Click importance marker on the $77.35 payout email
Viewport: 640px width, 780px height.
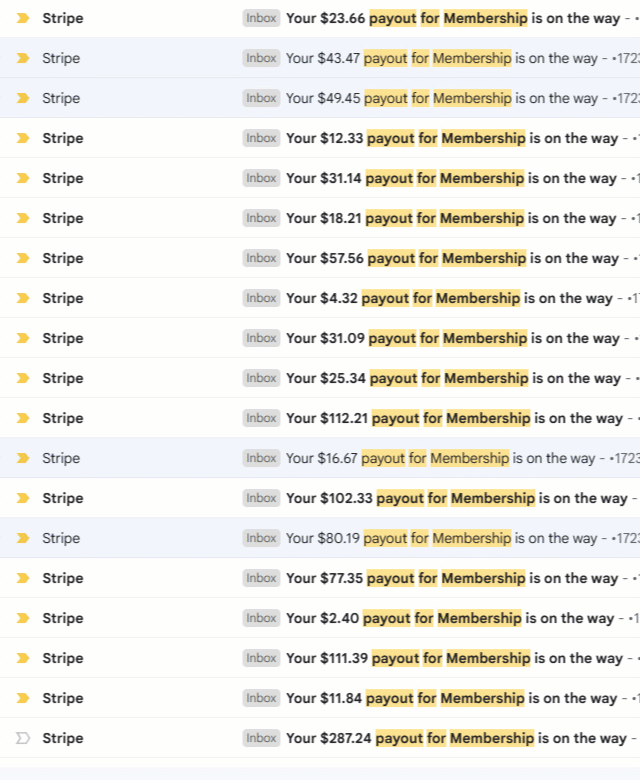pos(23,578)
